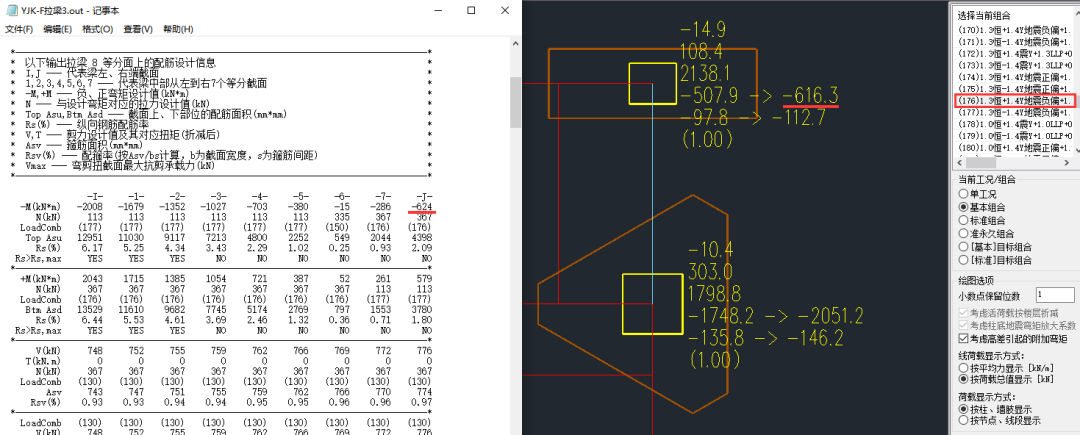Open the 格式(O) menu in Notepad
The width and height of the screenshot is (1080, 435).
pyautogui.click(x=97, y=29)
